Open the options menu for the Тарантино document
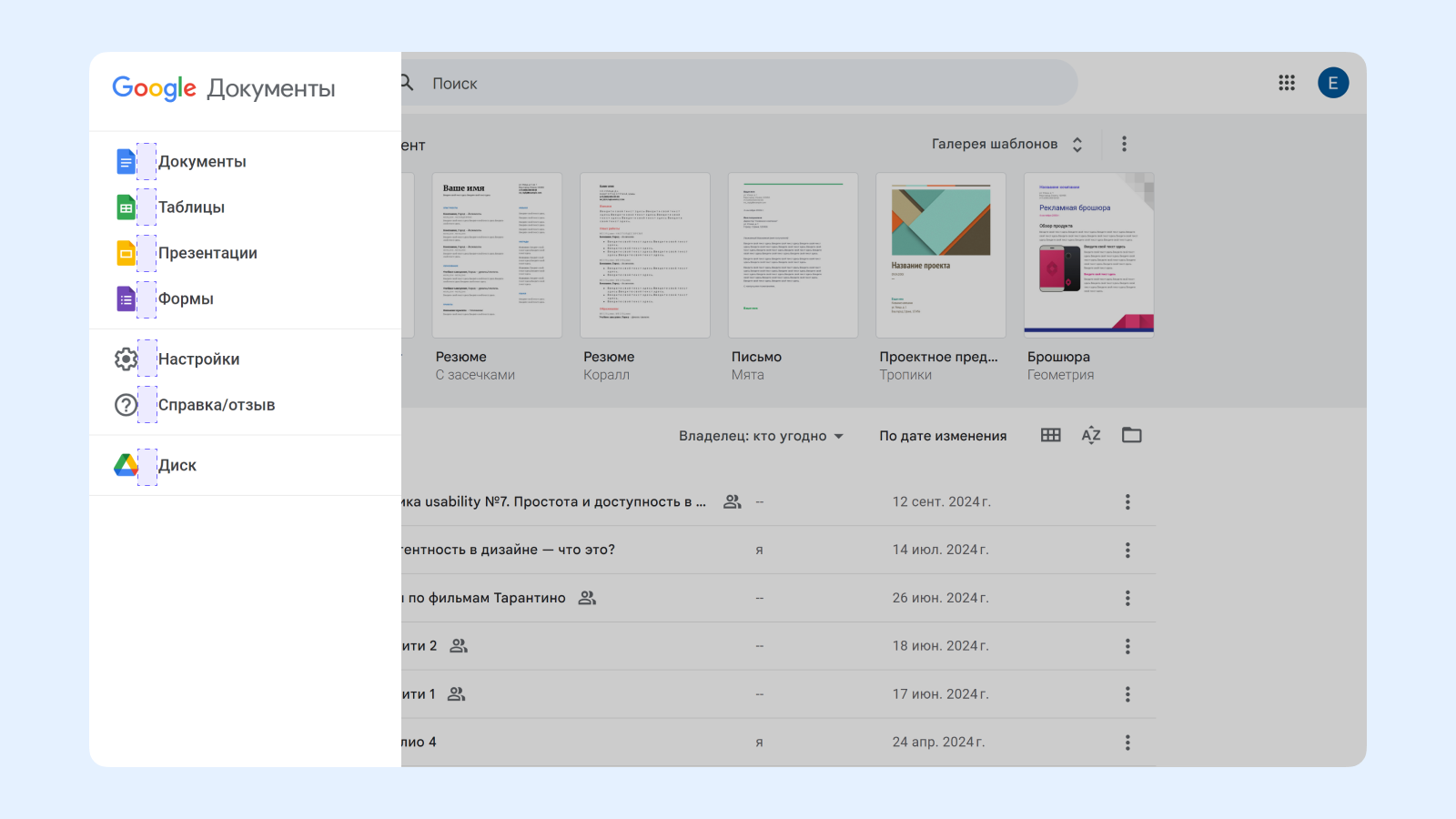Screen dimensions: 1456x819 1127,598
